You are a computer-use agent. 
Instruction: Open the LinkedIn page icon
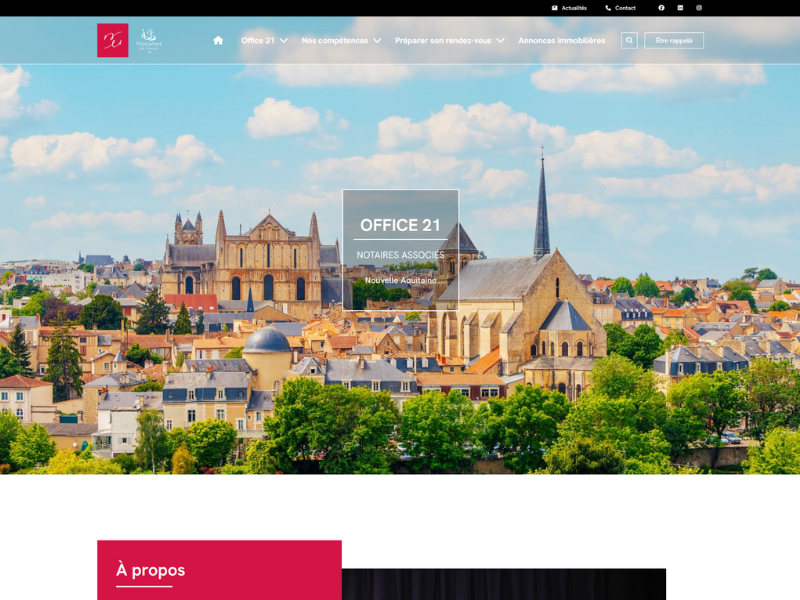(680, 8)
